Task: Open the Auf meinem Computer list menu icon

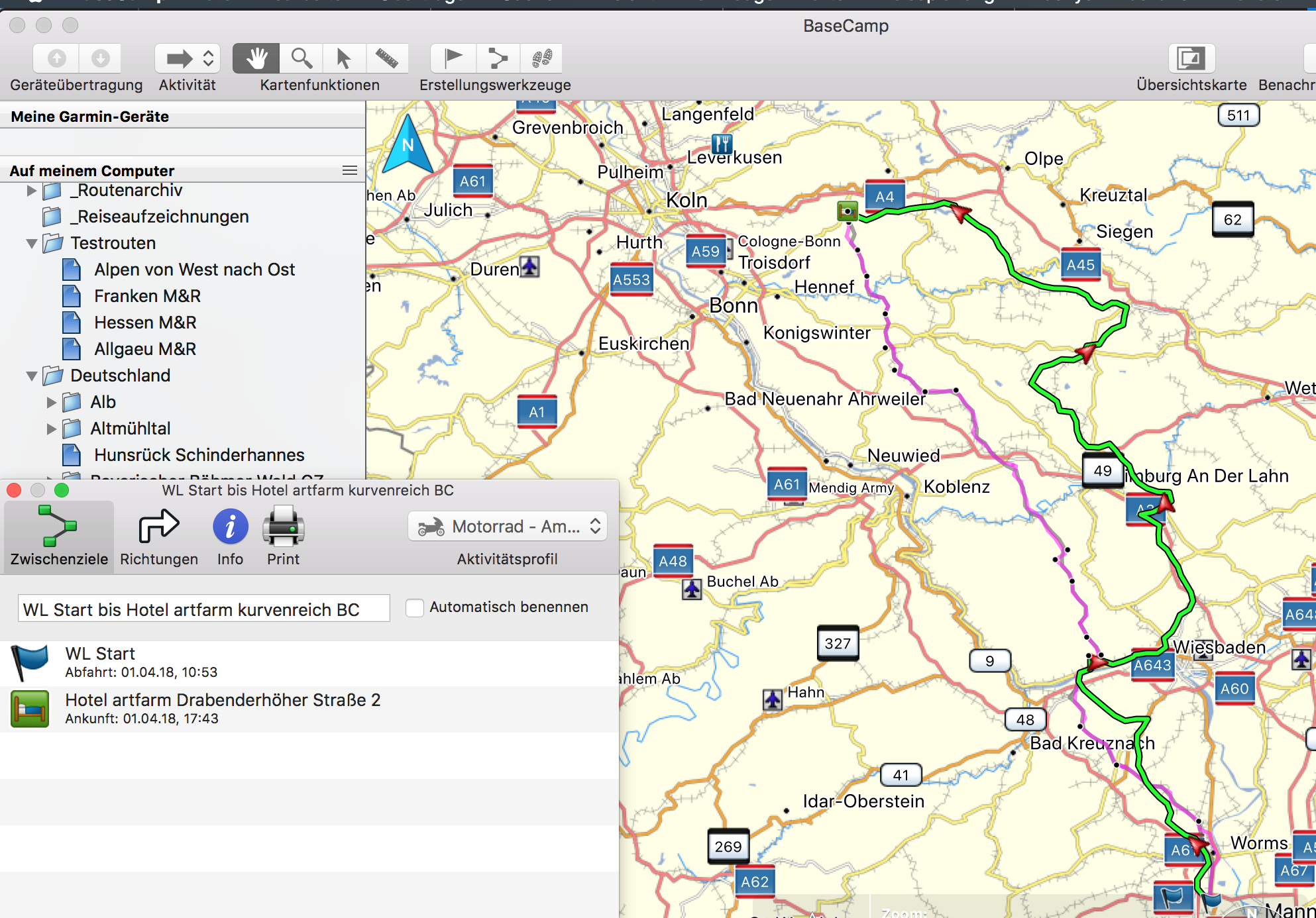Action: [350, 170]
